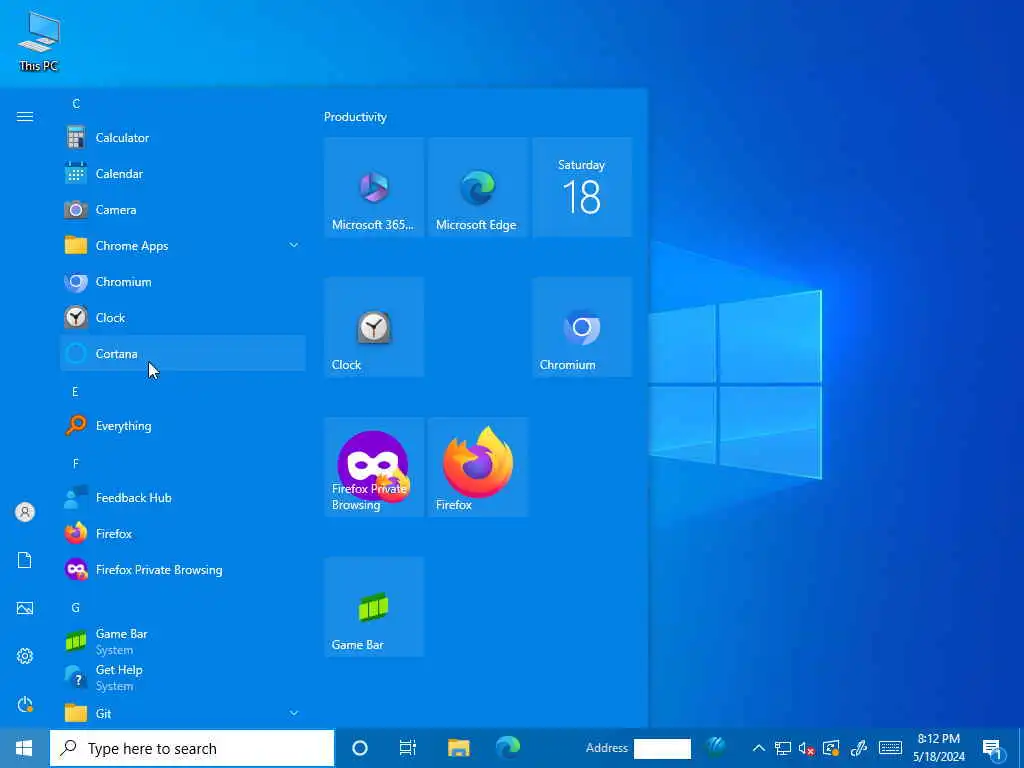Launch Calendar from the app list
1024x768 pixels.
183,174
